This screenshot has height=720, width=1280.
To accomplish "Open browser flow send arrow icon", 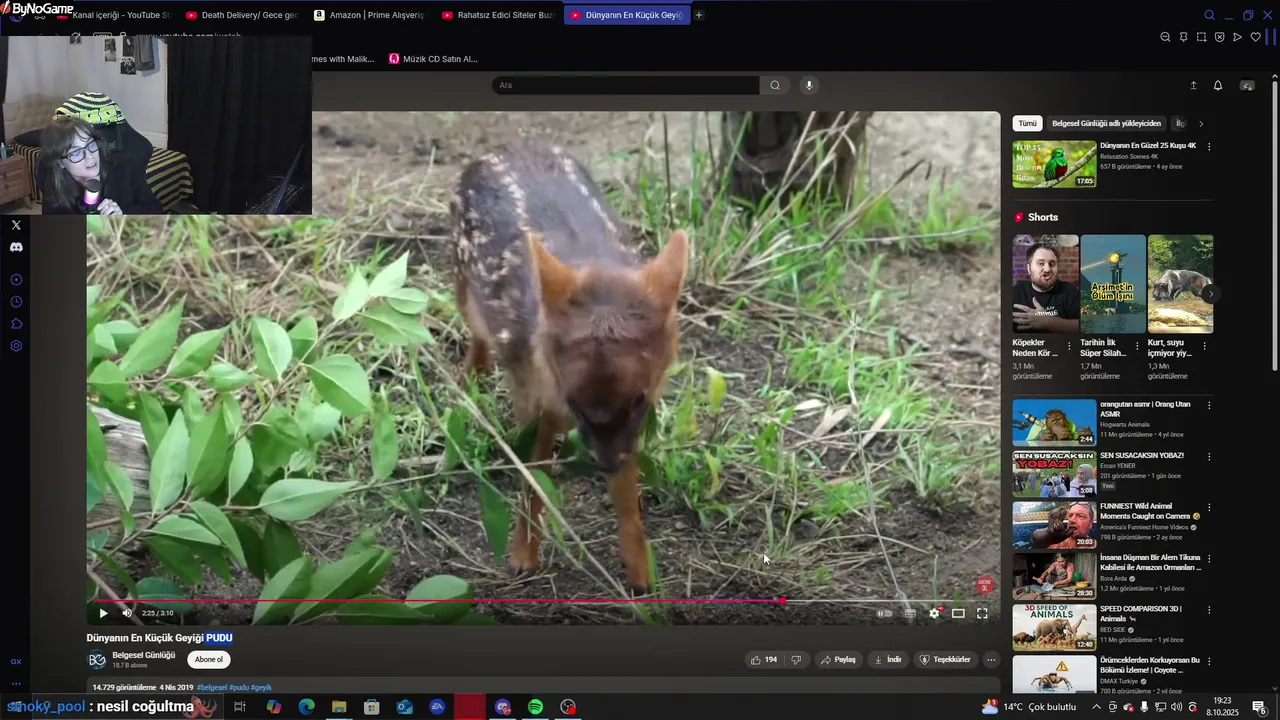I will point(1237,37).
